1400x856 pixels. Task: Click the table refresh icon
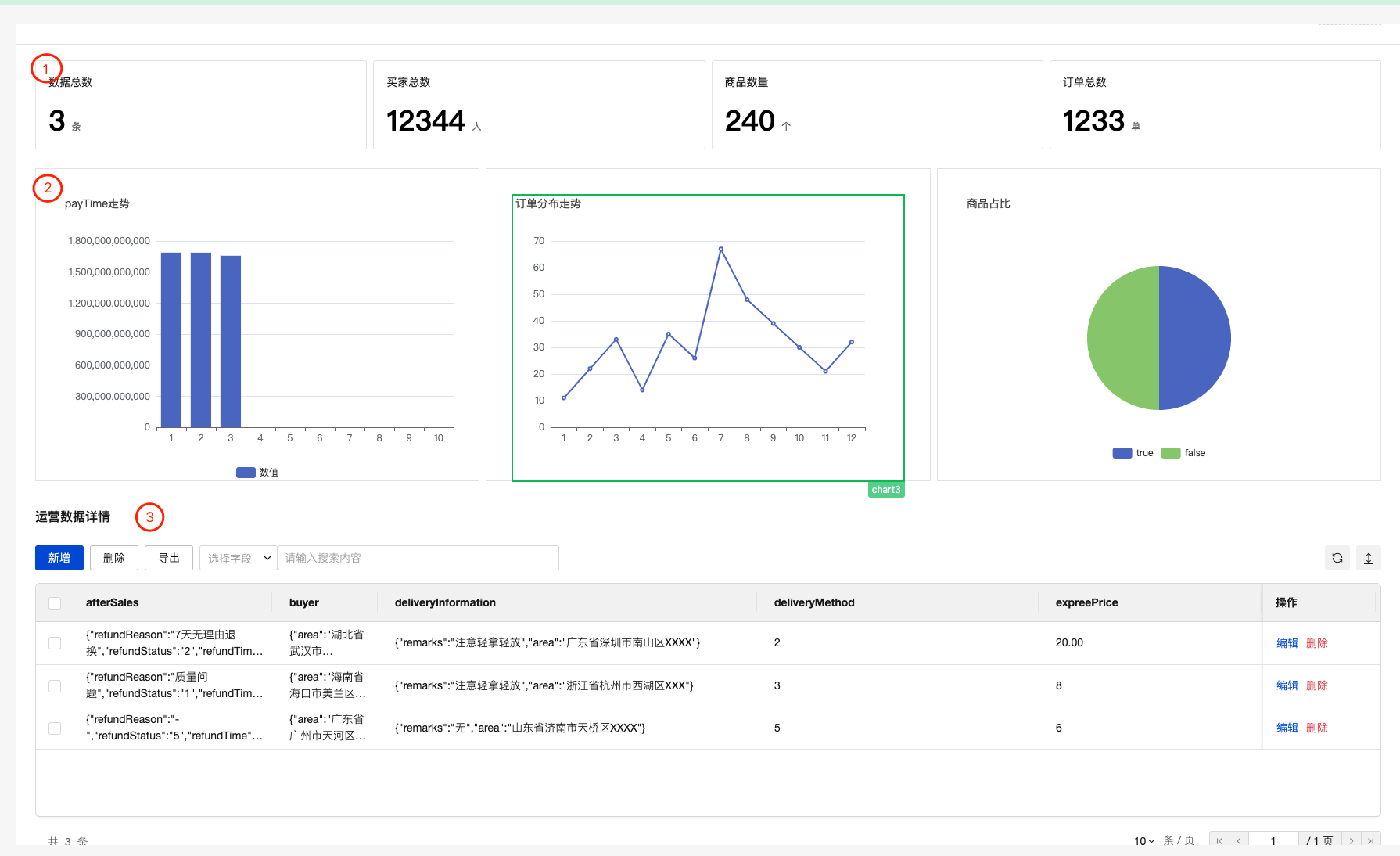(x=1337, y=558)
